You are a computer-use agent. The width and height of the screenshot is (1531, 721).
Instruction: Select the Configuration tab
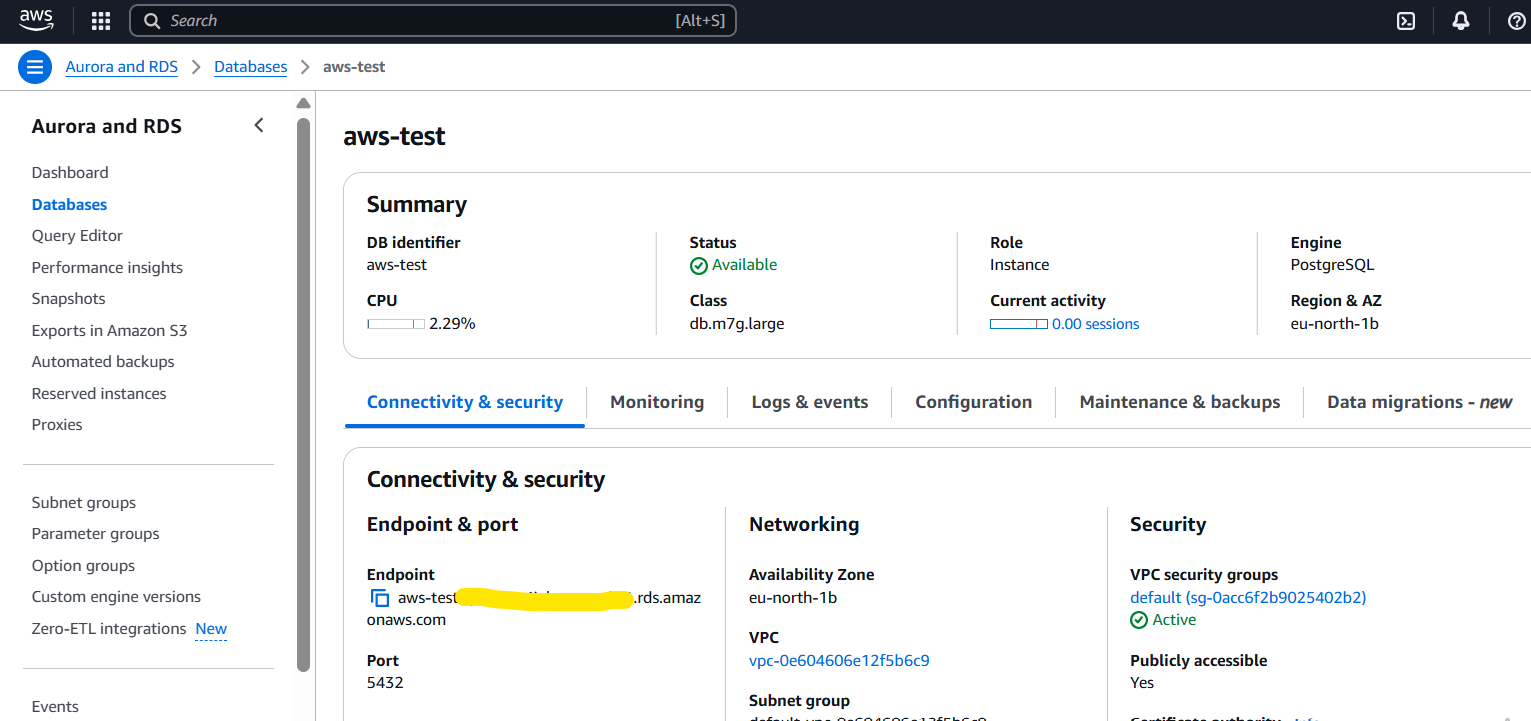(973, 402)
